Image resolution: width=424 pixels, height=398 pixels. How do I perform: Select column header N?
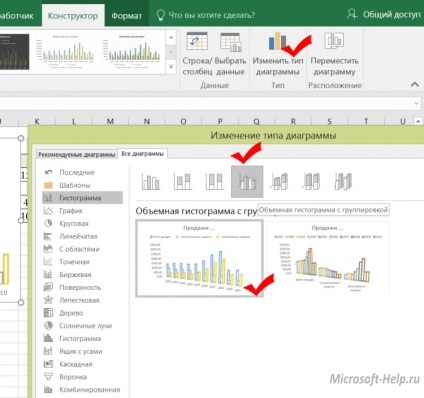pos(147,121)
